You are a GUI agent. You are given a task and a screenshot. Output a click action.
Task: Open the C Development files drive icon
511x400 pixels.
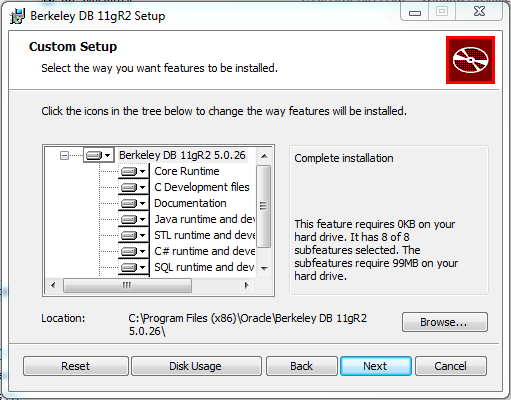tap(133, 187)
